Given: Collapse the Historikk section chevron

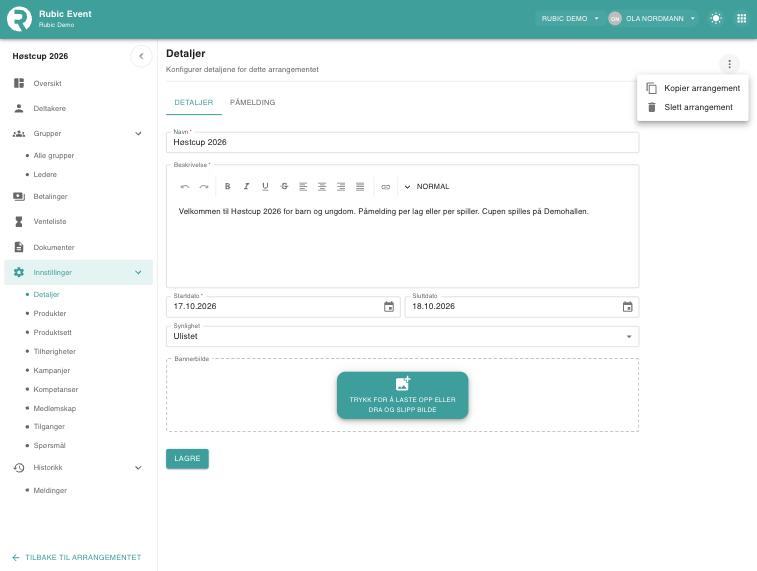Looking at the screenshot, I should (139, 468).
